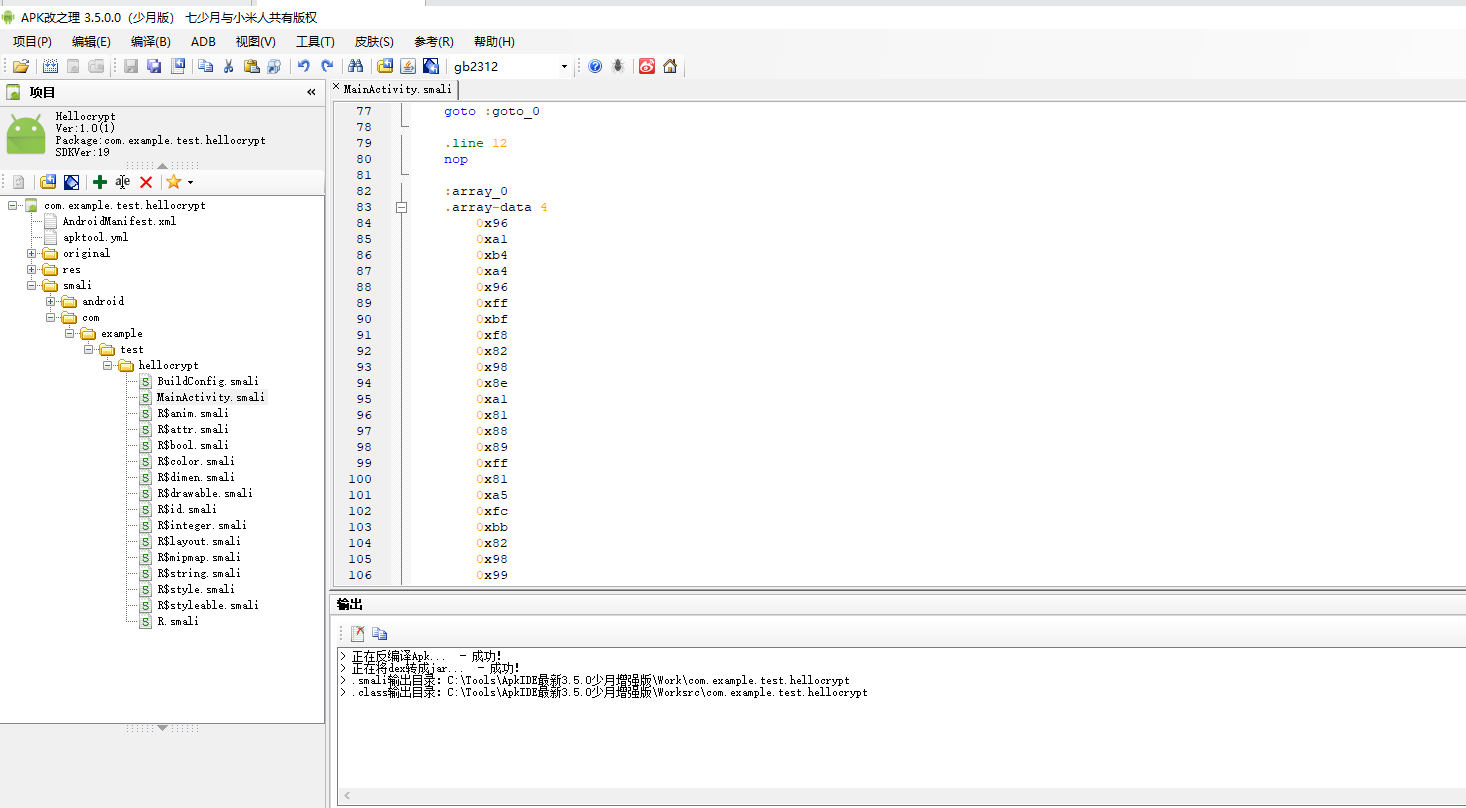Select R$layout.smali in the tree

[x=198, y=541]
